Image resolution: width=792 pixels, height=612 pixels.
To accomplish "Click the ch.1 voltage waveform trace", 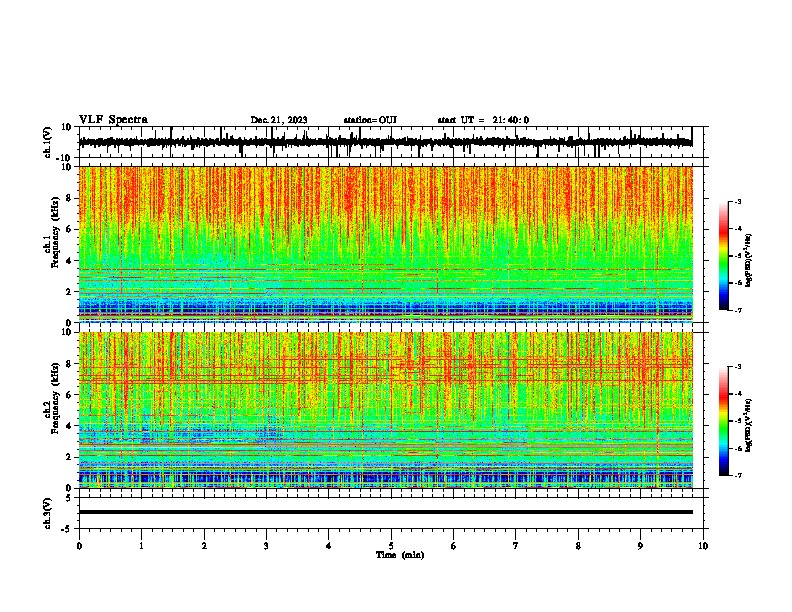I will [x=385, y=142].
